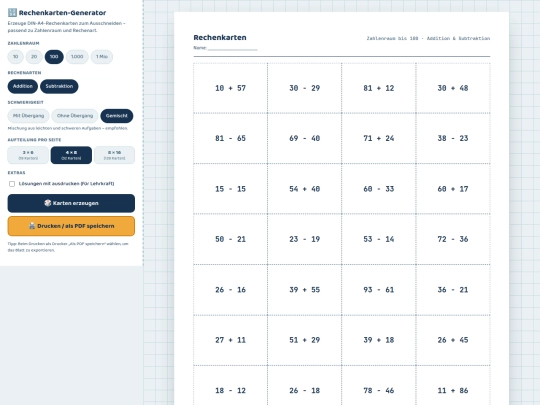Click the card 39 + 18
This screenshot has height=405, width=540.
[x=379, y=340]
